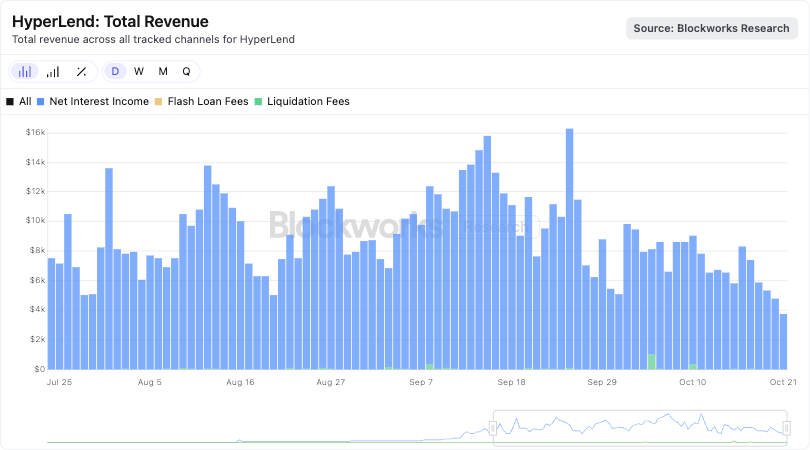Click the $12k y-axis label
The image size is (810, 450).
click(x=36, y=191)
